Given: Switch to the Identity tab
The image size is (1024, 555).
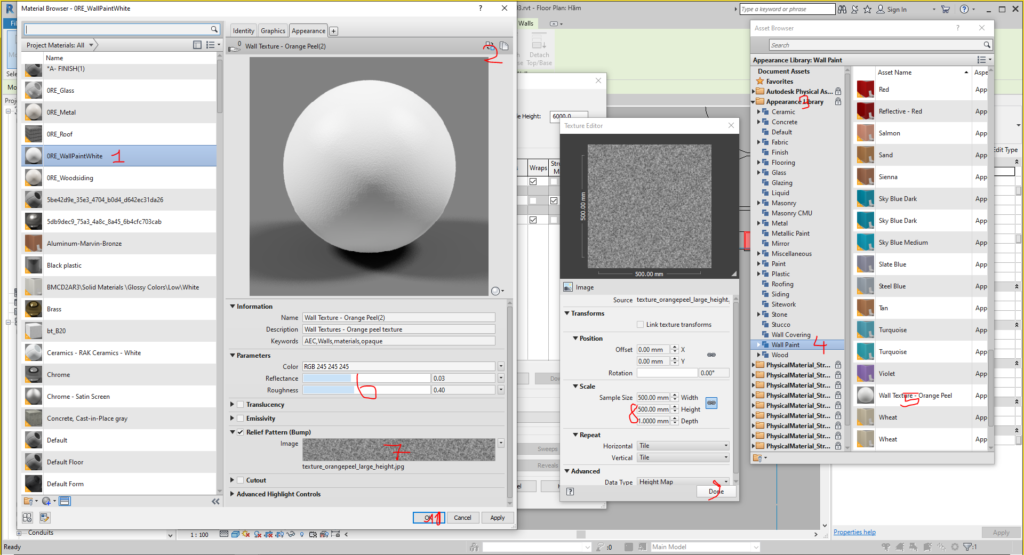Looking at the screenshot, I should pos(243,31).
